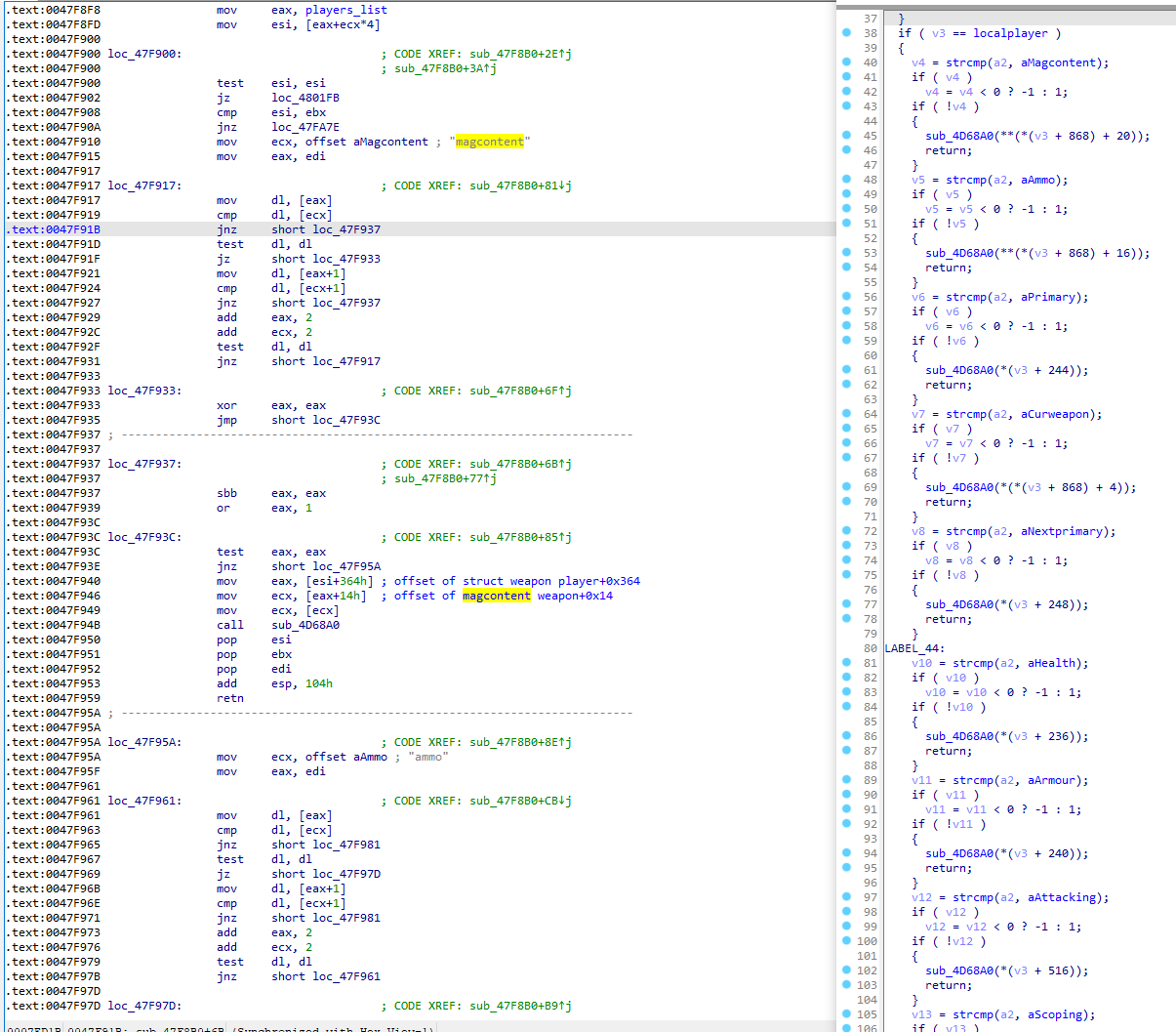The height and width of the screenshot is (1032, 1176).
Task: Toggle breakpoint dot on pseudocode line 53
Action: (x=846, y=253)
